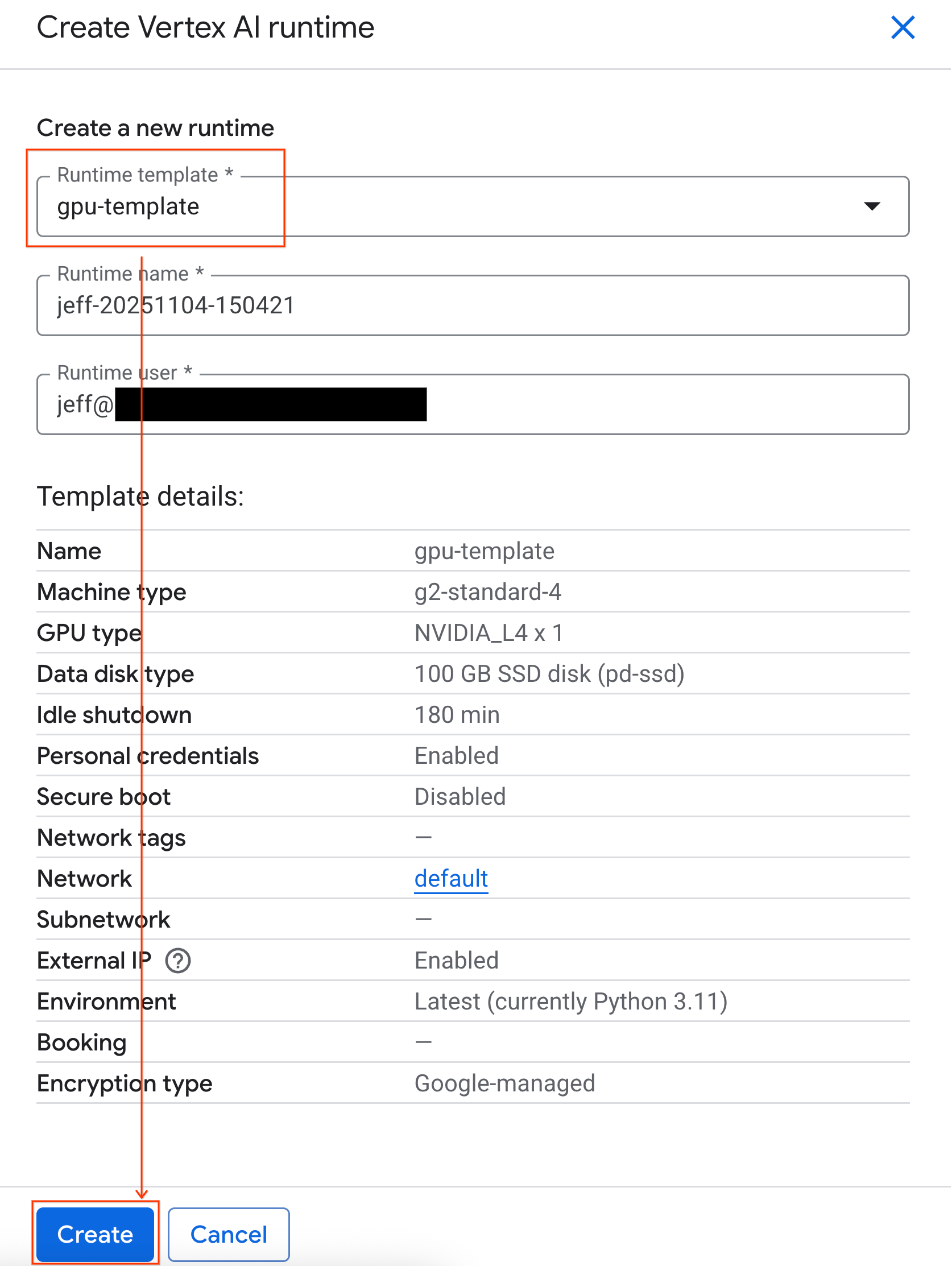The height and width of the screenshot is (1266, 952).
Task: Click the Secure boot Disabled value
Action: 460,796
